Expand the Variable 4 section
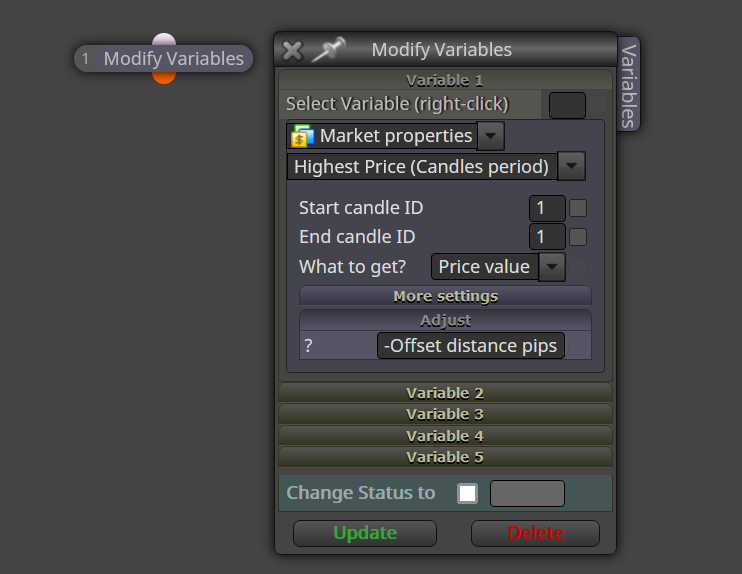The image size is (742, 574). point(445,436)
